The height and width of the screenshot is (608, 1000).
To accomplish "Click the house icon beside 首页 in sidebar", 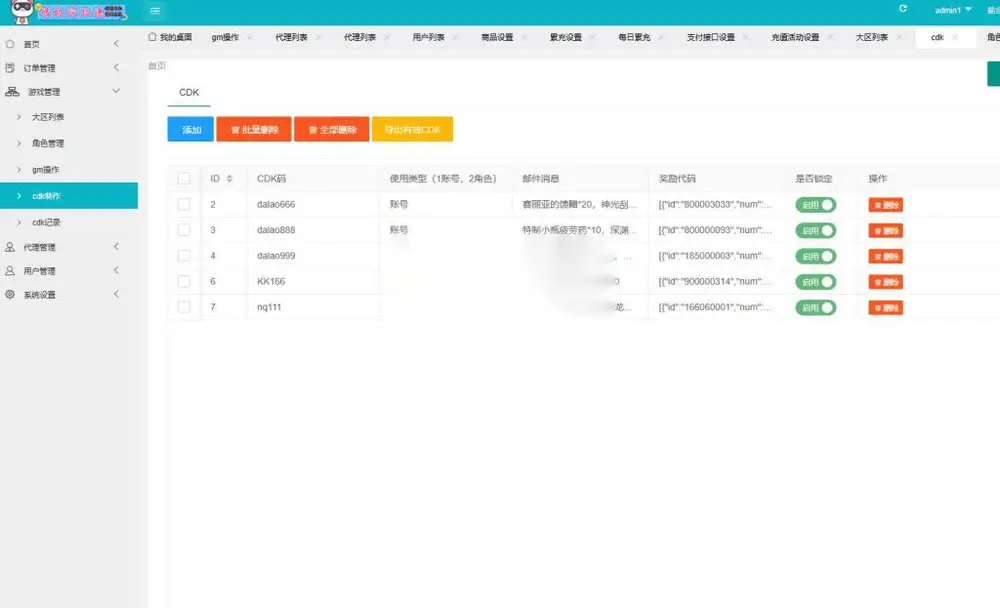I will (x=10, y=44).
